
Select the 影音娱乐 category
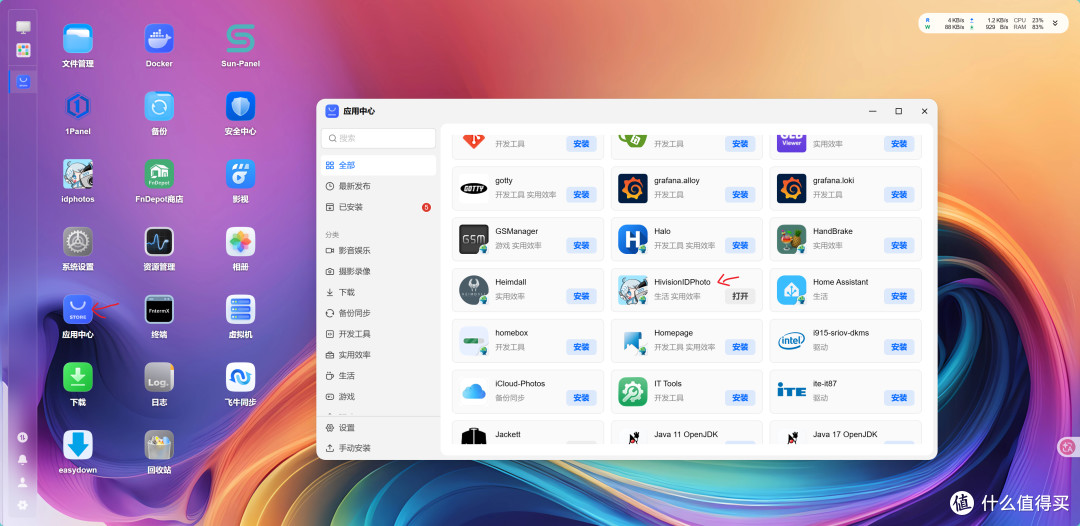(x=378, y=251)
